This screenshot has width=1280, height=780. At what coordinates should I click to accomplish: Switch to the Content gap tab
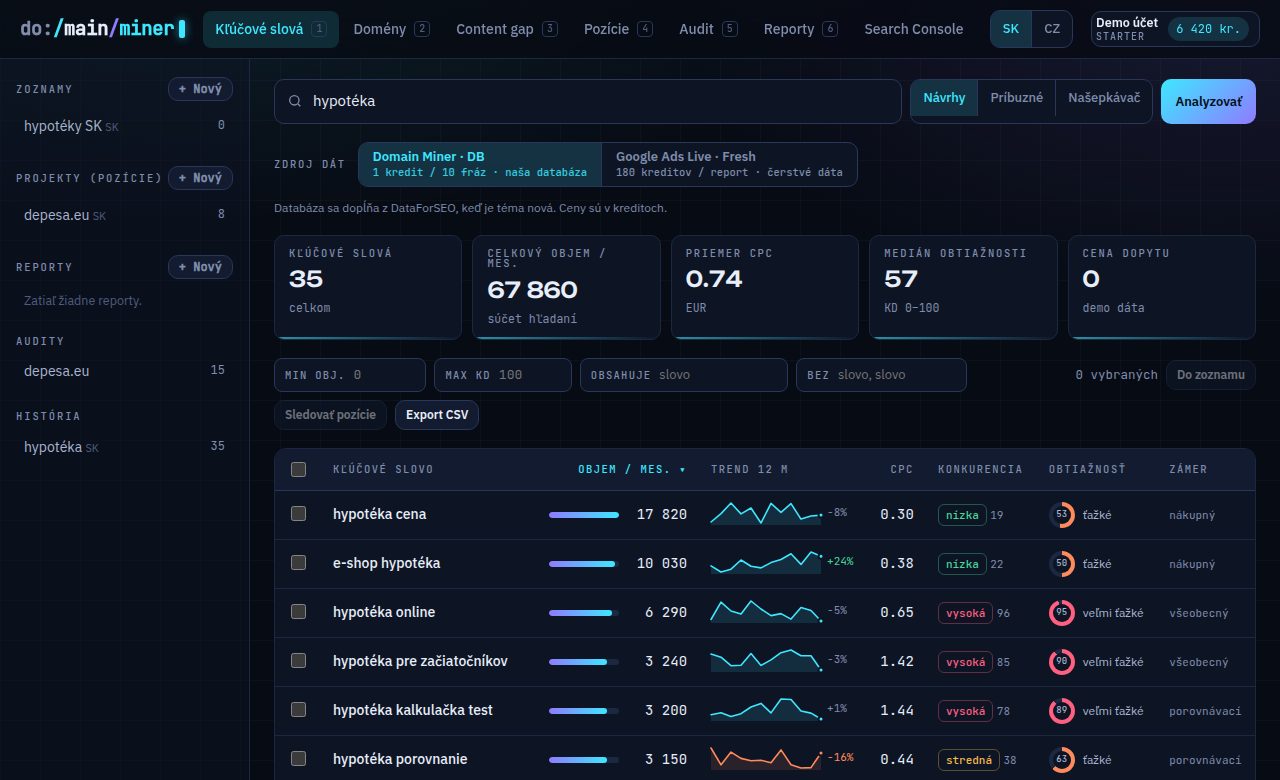point(506,29)
